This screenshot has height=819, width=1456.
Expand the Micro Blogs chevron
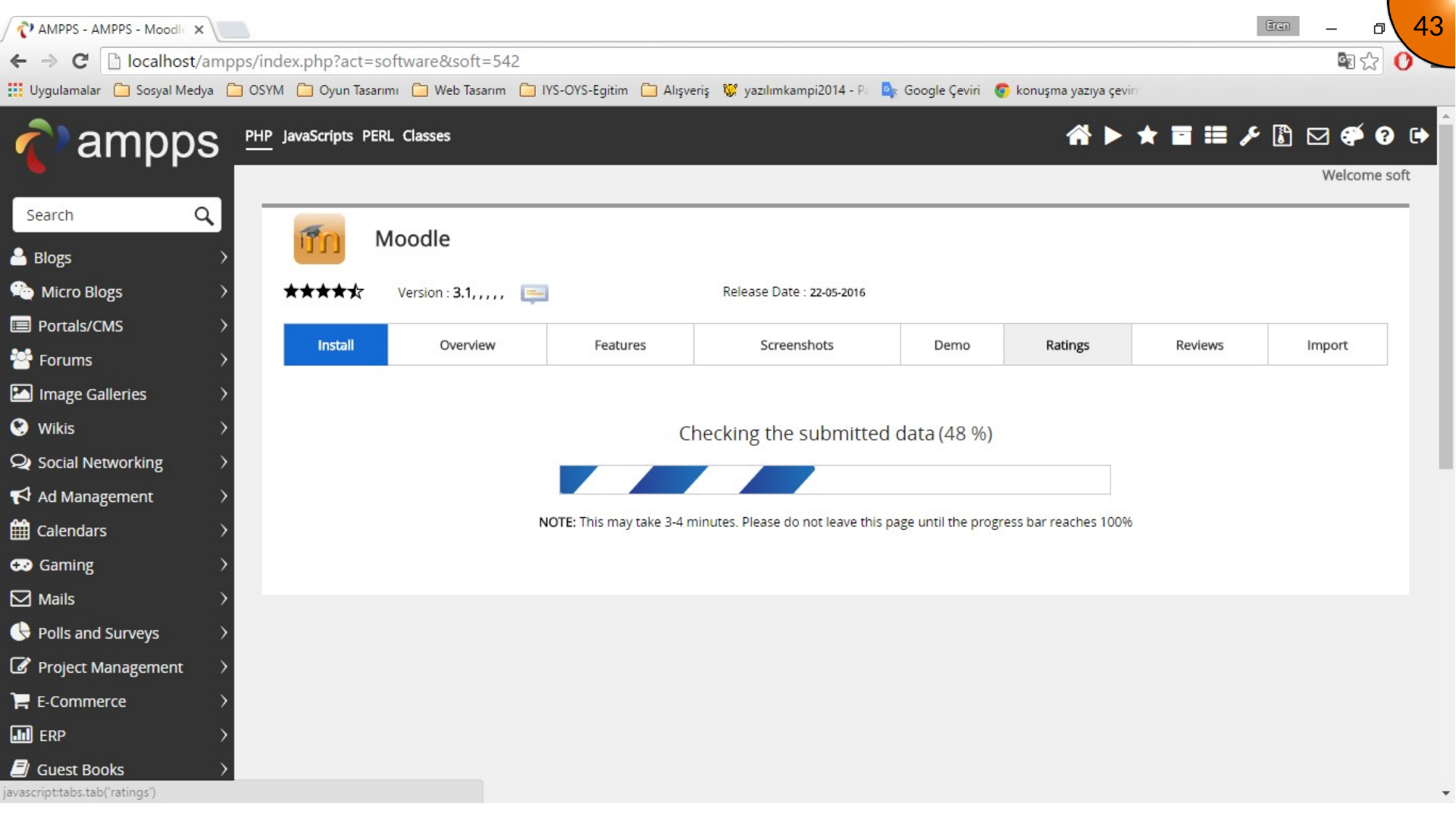click(x=224, y=291)
